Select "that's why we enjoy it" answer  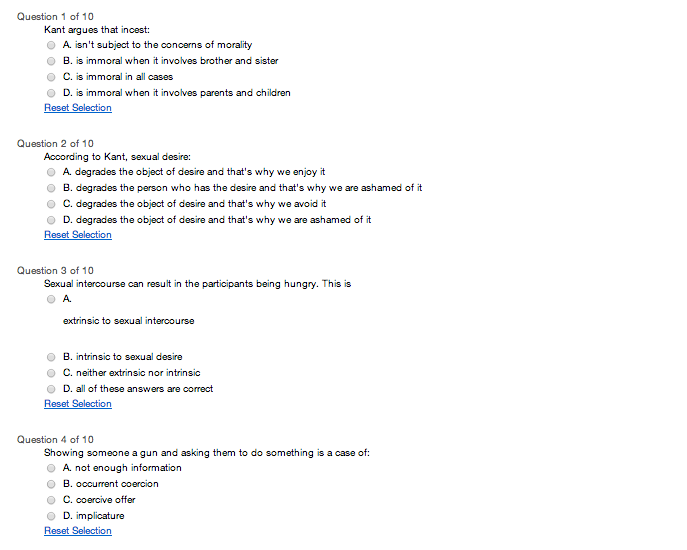51,172
